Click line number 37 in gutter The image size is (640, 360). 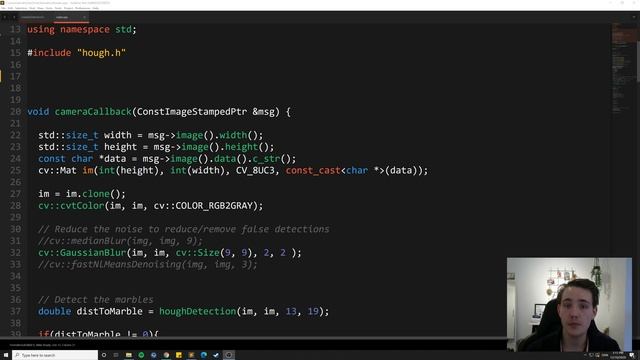pos(15,311)
